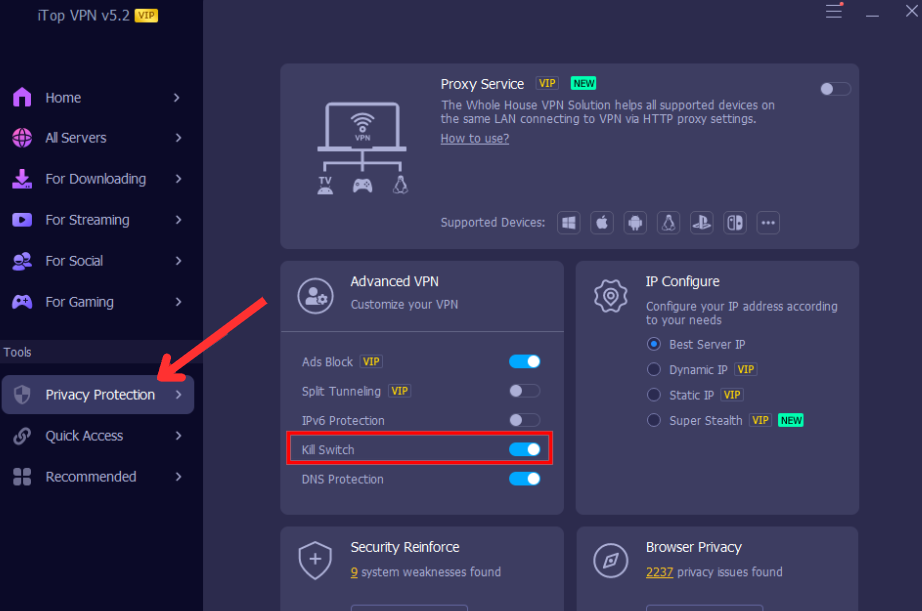
Task: Click the Proxy Service title text
Action: pyautogui.click(x=482, y=84)
